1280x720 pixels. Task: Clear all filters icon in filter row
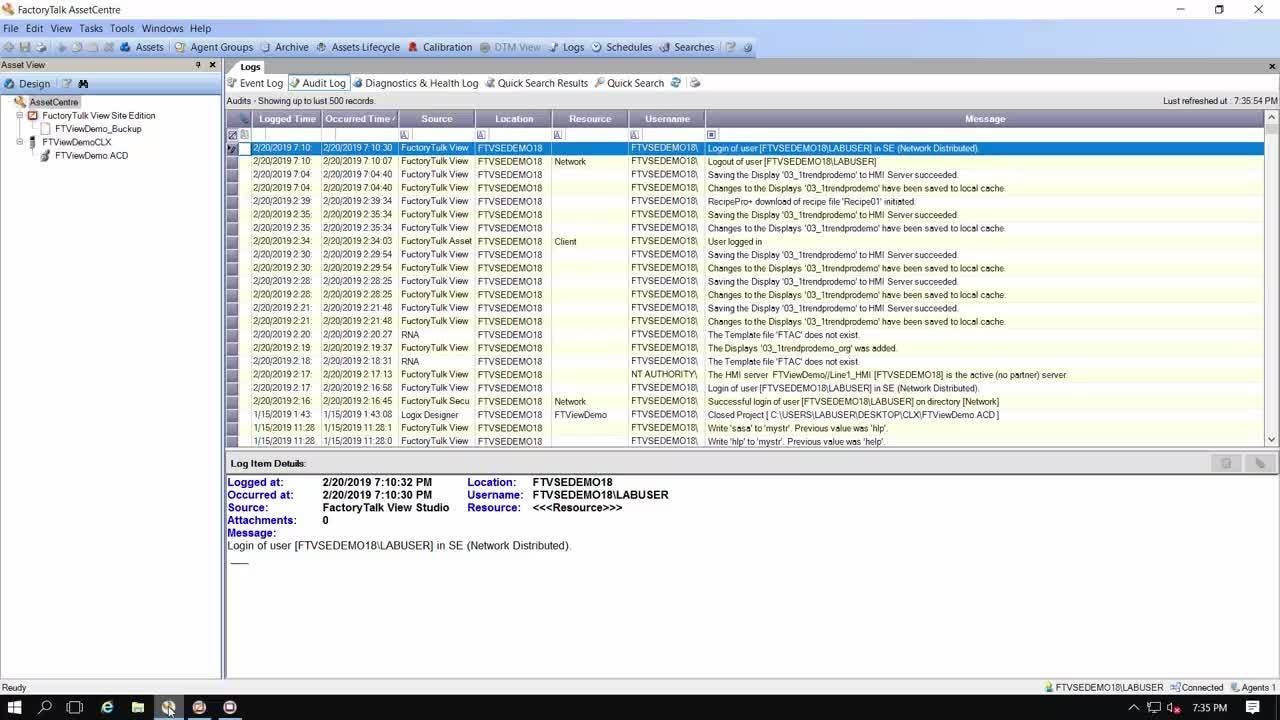[233, 134]
